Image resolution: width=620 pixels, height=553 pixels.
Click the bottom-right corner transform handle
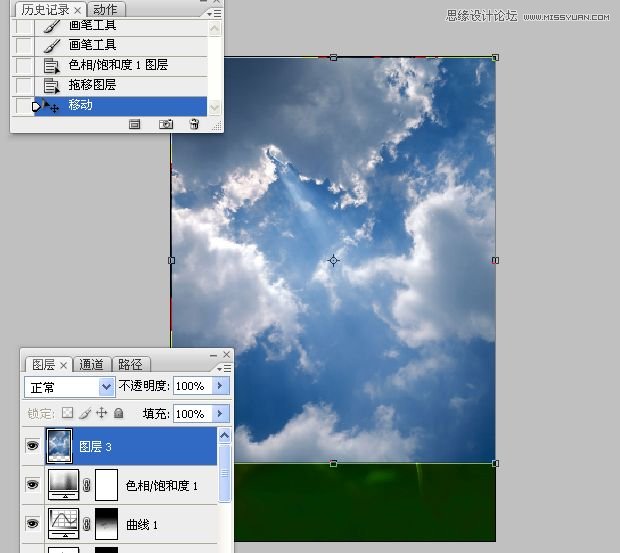[495, 463]
